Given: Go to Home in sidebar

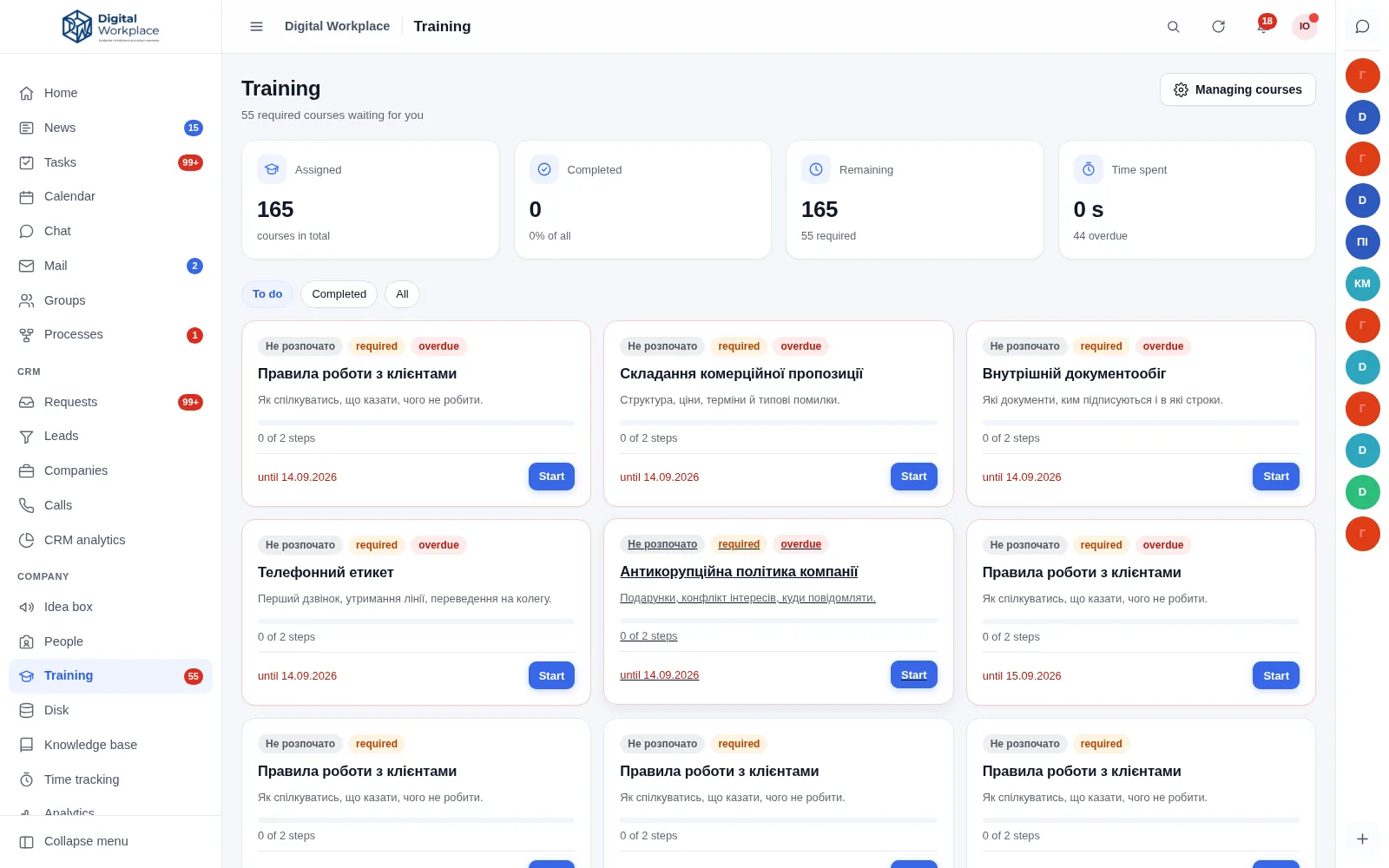Looking at the screenshot, I should pos(110,93).
